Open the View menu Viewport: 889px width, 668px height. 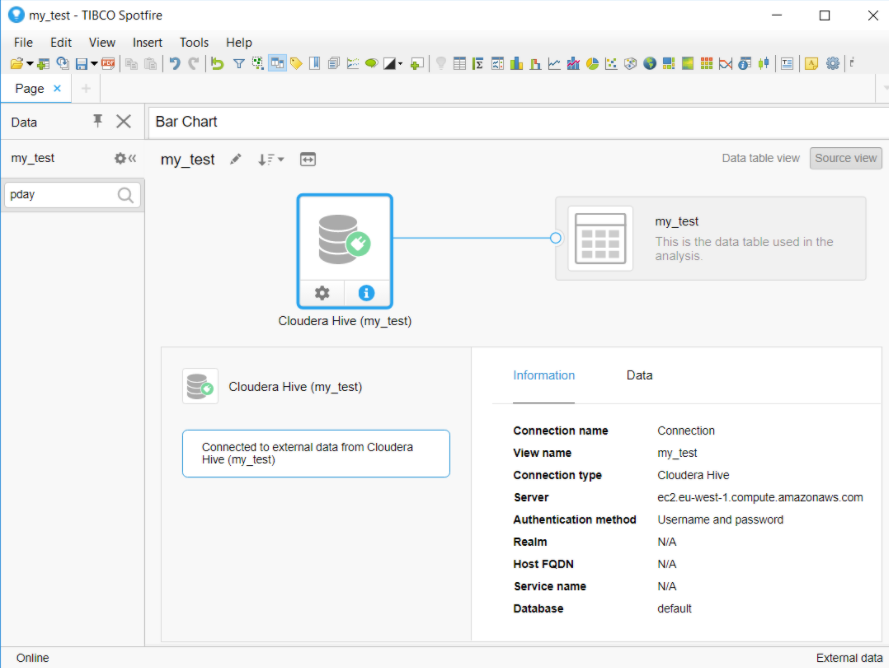[102, 43]
